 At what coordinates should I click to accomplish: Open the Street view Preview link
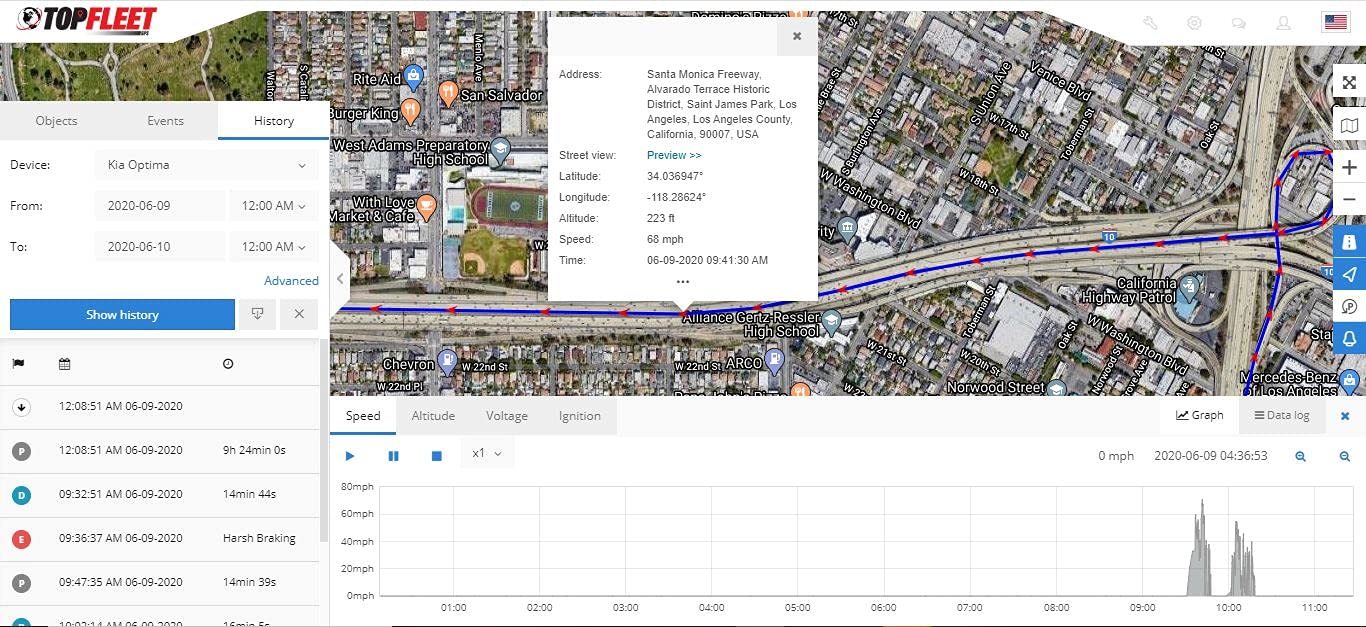[674, 155]
